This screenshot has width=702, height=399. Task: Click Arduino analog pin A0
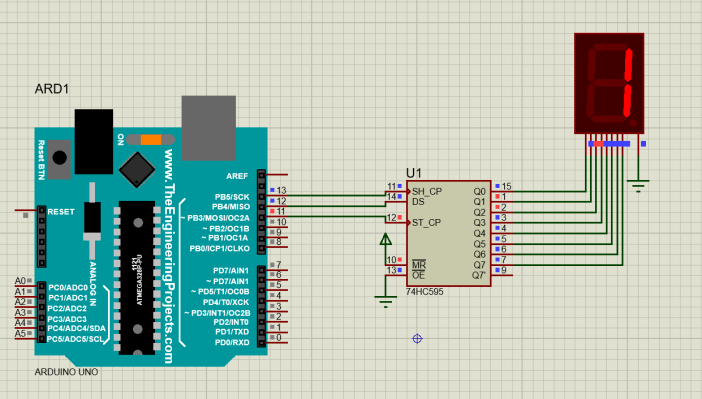(26, 285)
